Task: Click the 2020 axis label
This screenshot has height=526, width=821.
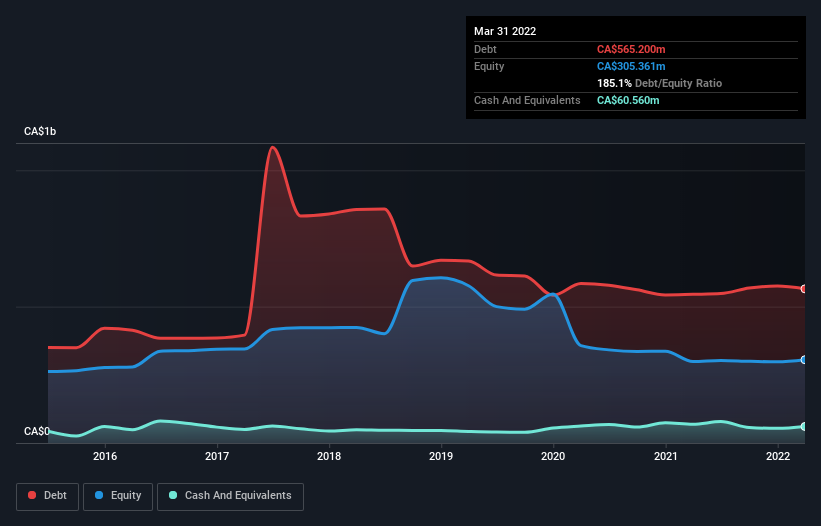Action: click(553, 456)
